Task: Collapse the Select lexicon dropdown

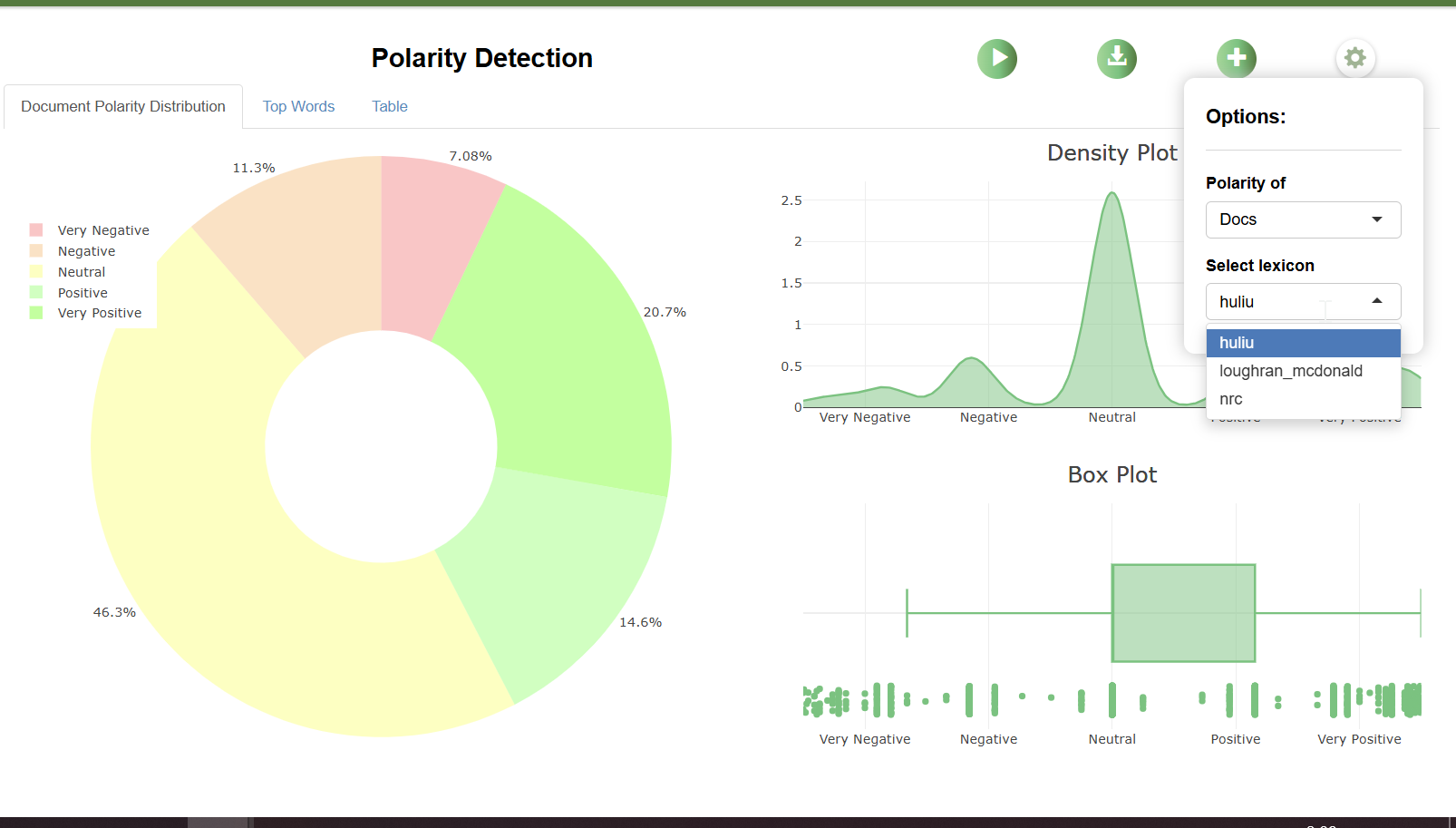Action: click(x=1303, y=302)
